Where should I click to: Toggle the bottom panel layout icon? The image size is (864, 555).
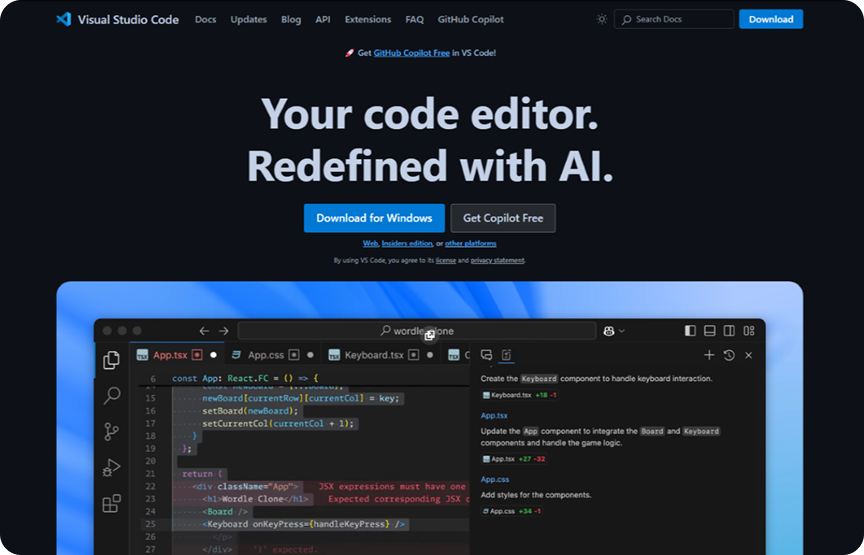click(710, 331)
